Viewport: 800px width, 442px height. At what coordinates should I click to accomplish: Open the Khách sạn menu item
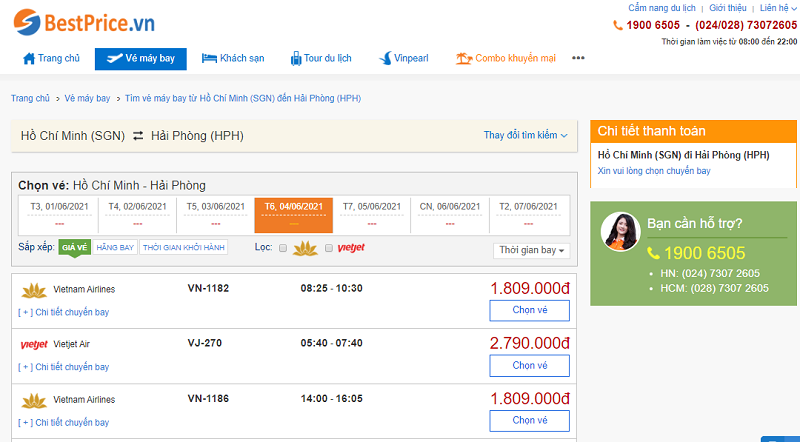(x=233, y=59)
